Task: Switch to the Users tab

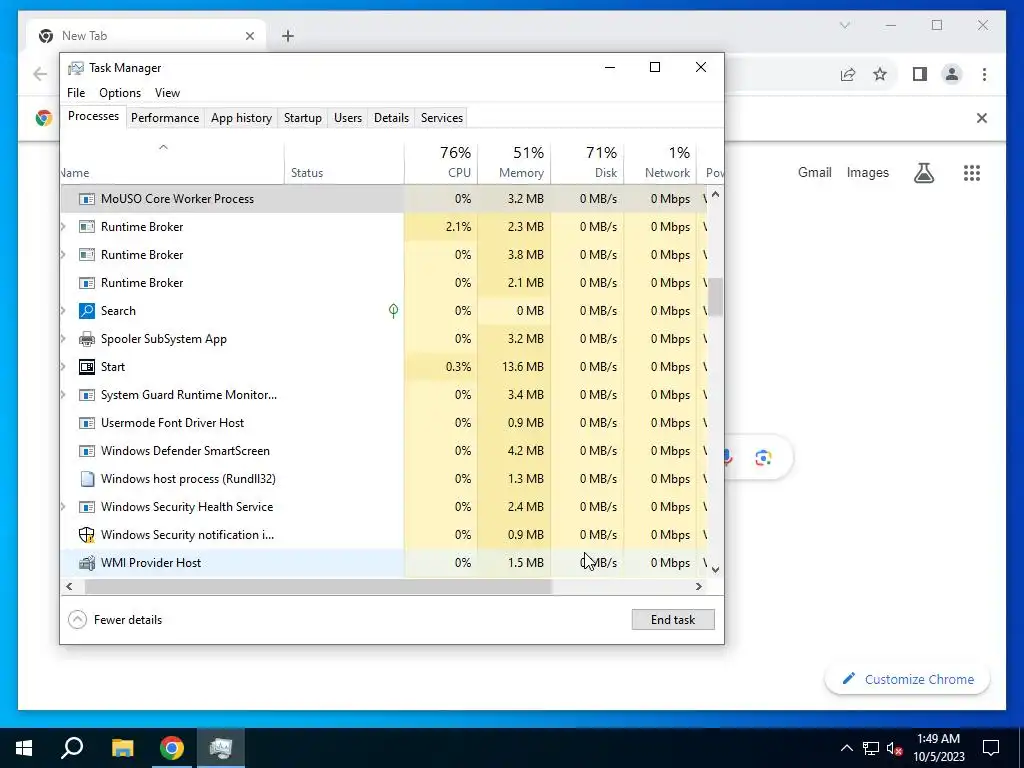Action: click(347, 118)
